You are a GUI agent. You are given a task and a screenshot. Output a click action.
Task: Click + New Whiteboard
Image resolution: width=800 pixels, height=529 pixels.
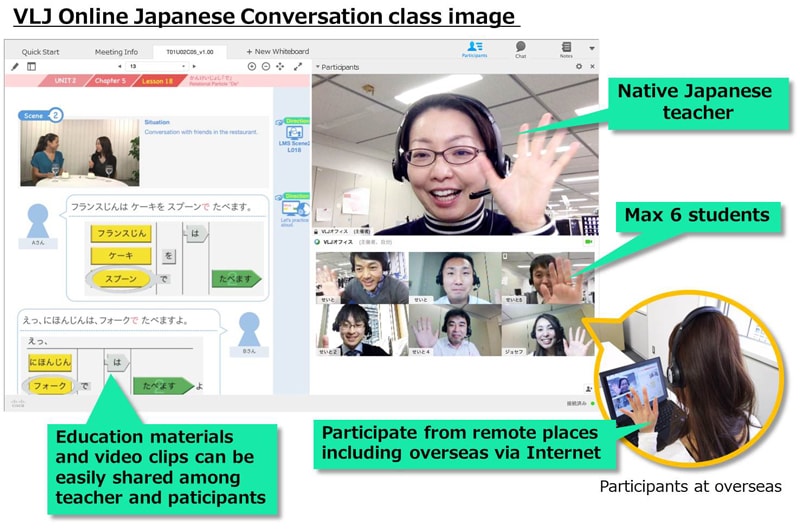coord(278,52)
